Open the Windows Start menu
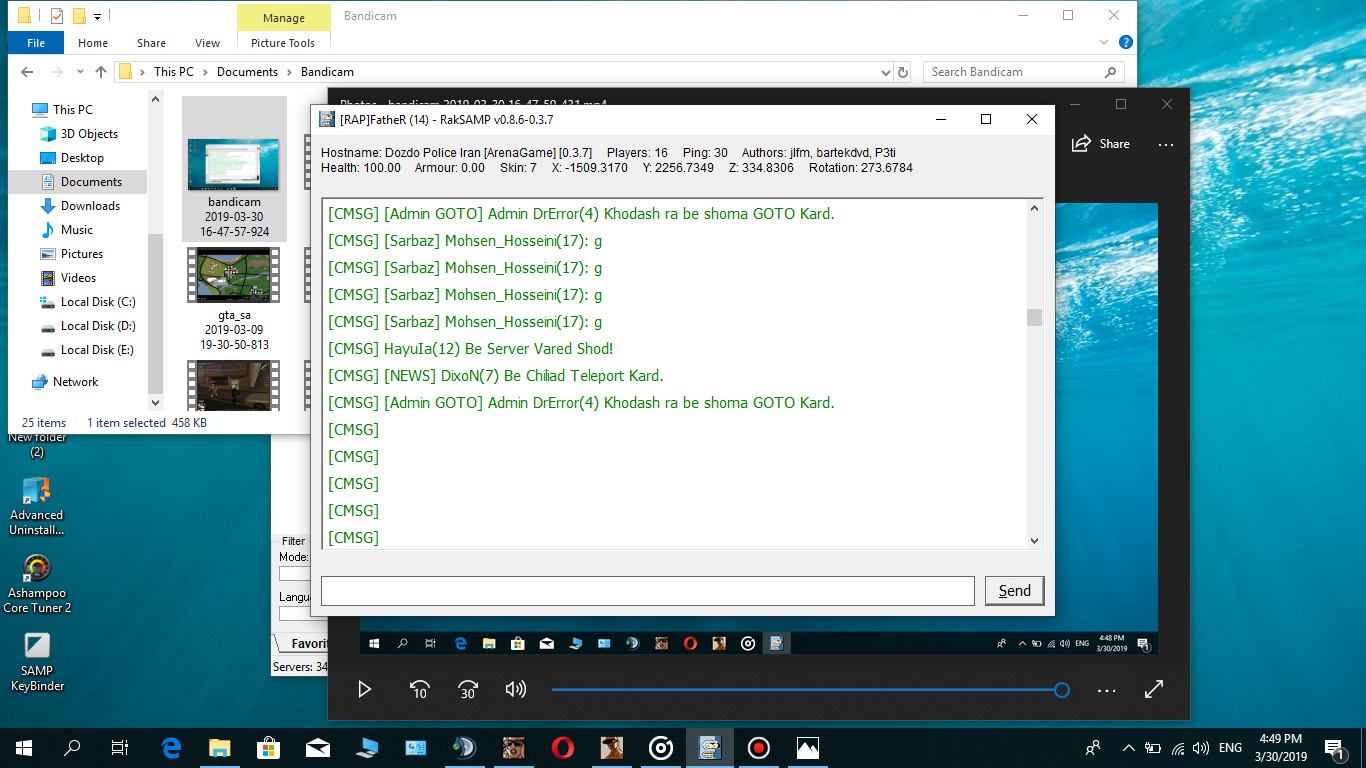 [23, 747]
